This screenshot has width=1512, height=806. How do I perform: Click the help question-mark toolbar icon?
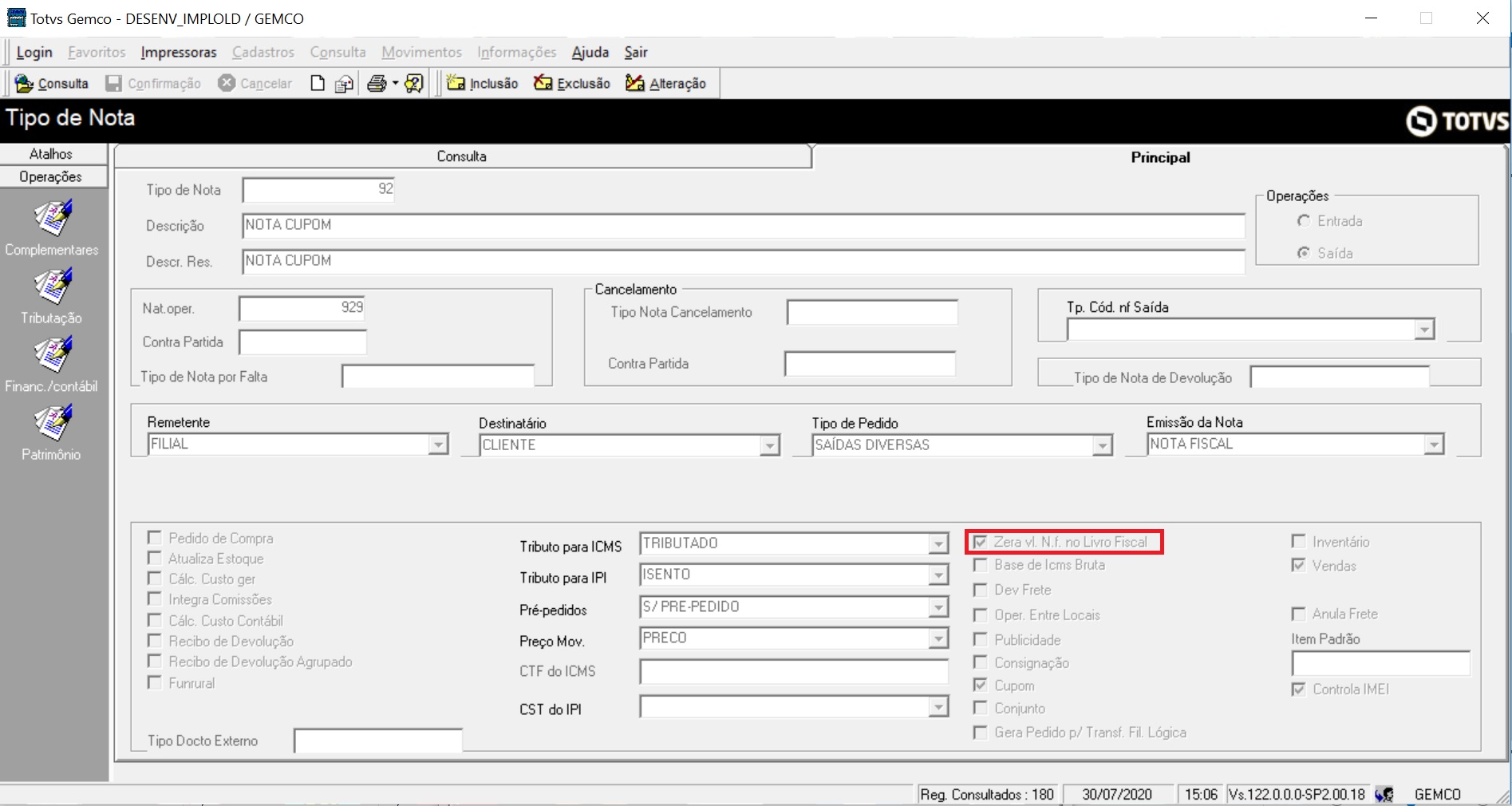[414, 83]
